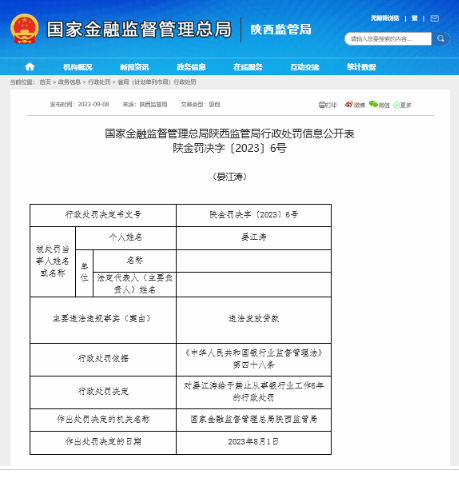Image resolution: width=459 pixels, height=477 pixels.
Task: Open the mail envelope icon
Action: tap(435, 18)
